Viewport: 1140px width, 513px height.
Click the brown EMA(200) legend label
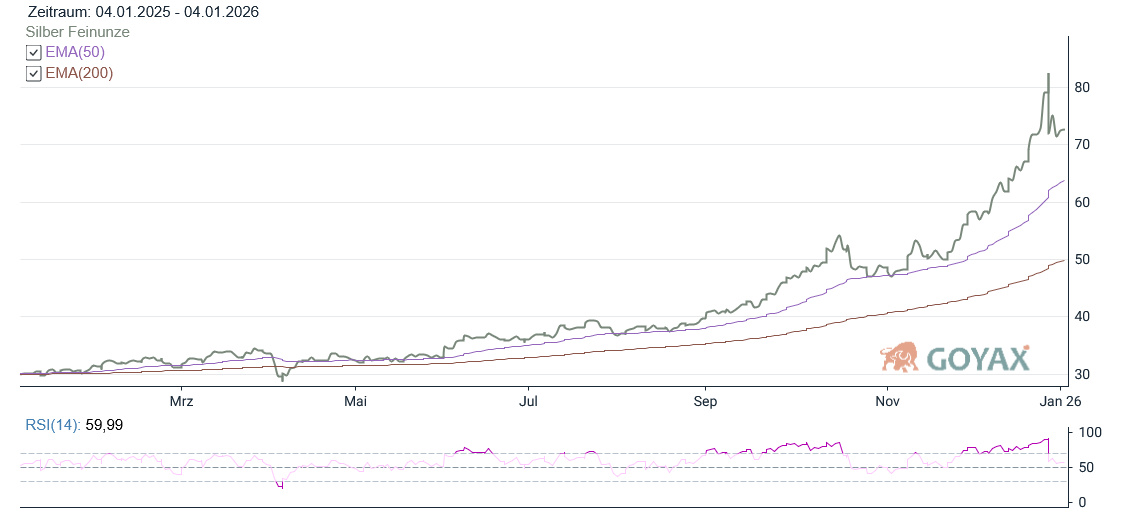tap(79, 73)
